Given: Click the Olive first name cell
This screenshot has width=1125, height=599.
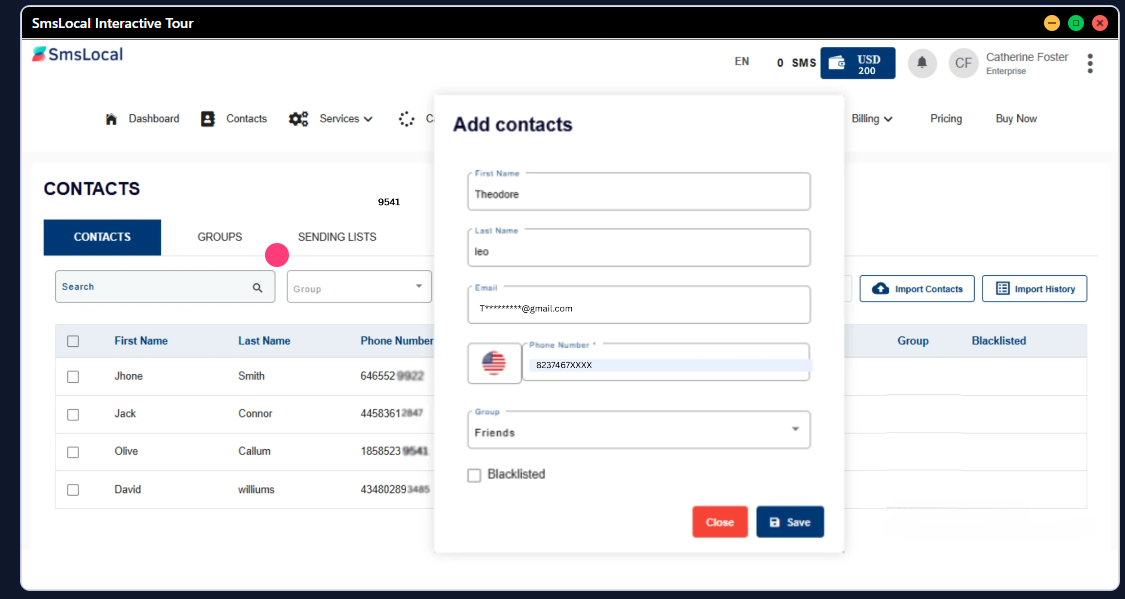Looking at the screenshot, I should pyautogui.click(x=126, y=452).
